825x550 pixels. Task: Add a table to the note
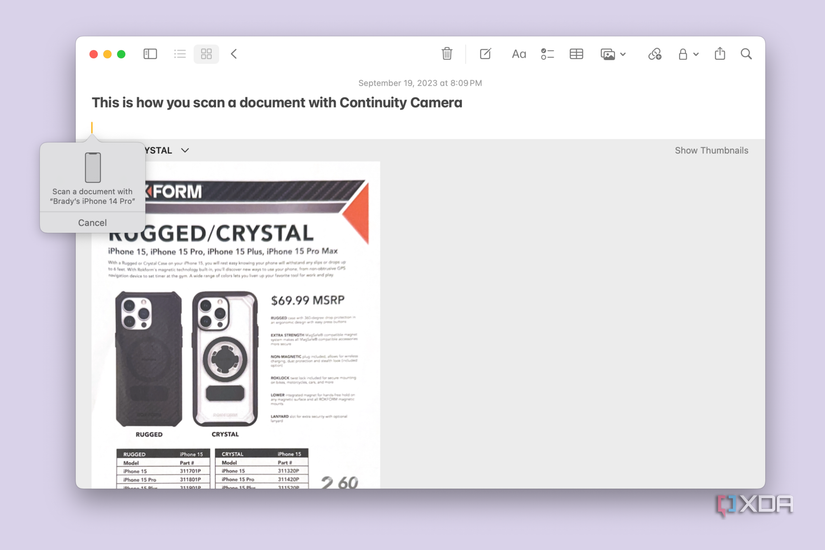576,54
